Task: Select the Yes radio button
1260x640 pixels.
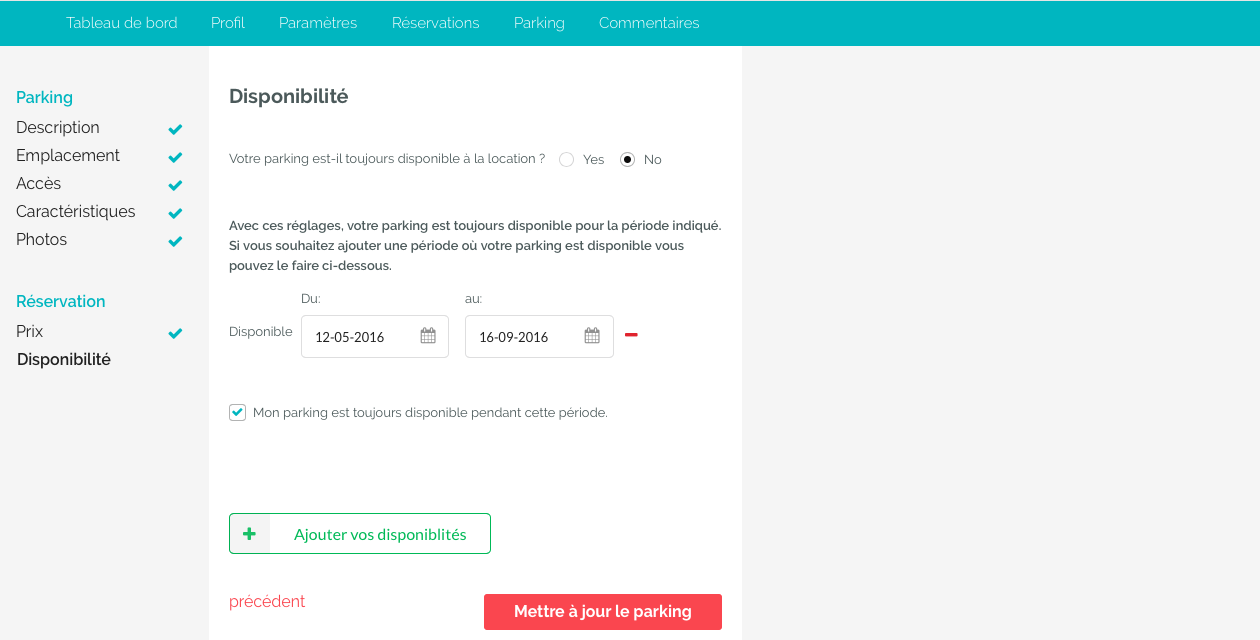Action: pyautogui.click(x=566, y=159)
